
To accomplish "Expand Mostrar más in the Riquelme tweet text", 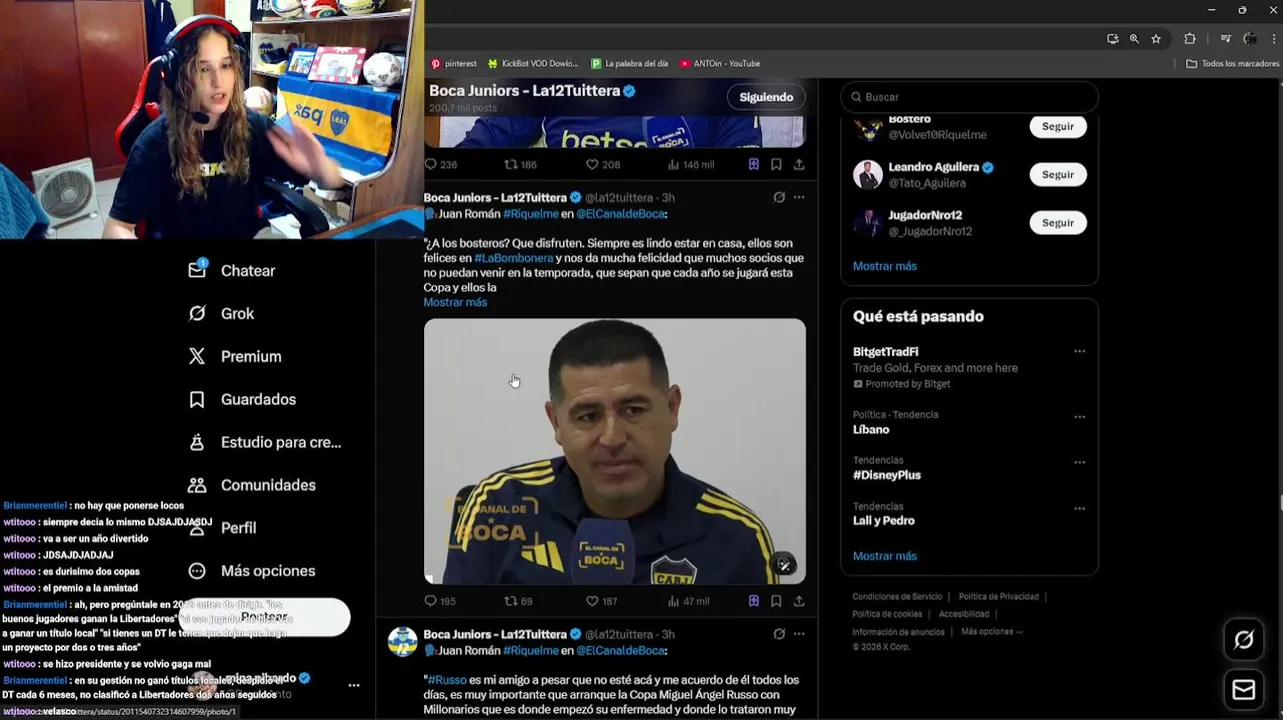I will tap(455, 302).
